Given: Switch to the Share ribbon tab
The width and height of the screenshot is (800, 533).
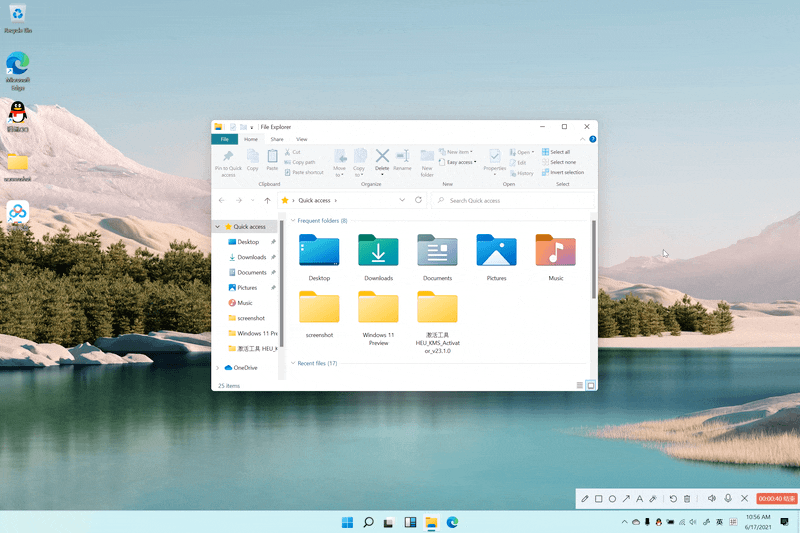Looking at the screenshot, I should [277, 139].
